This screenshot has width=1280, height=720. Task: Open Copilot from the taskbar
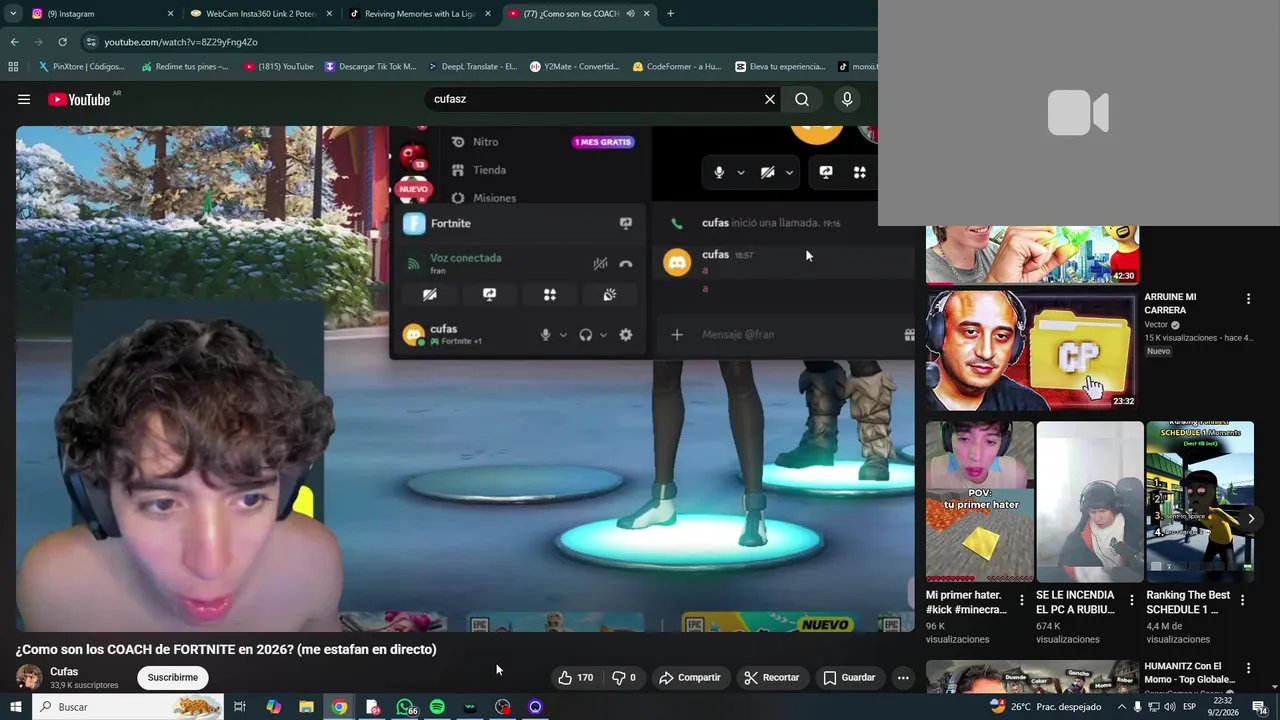click(273, 707)
